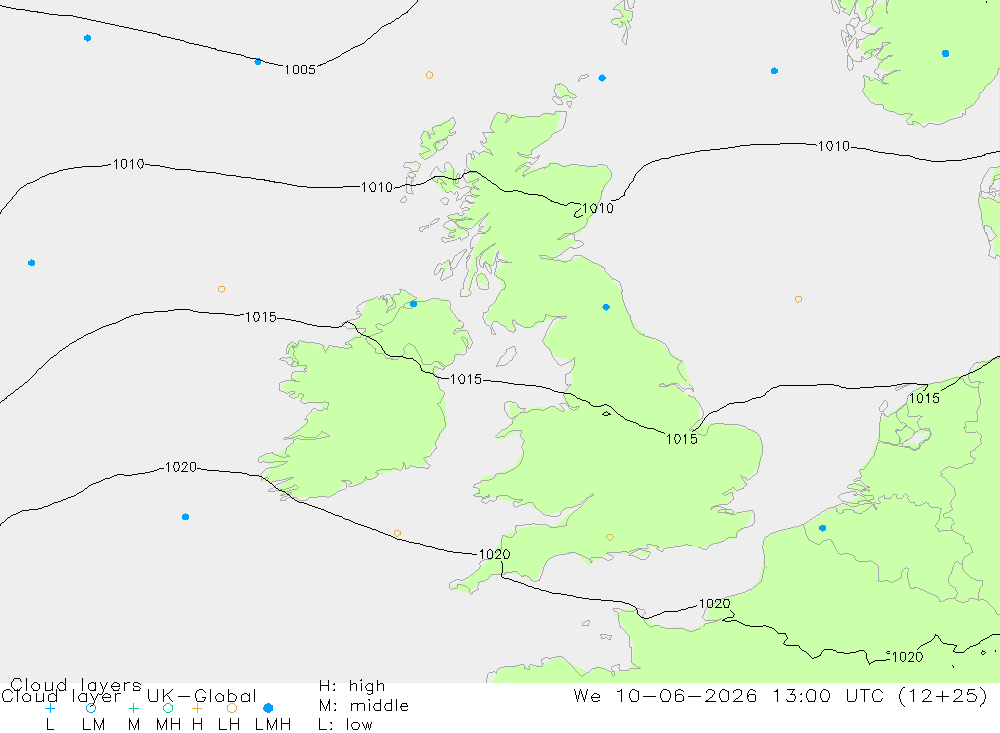Viewport: 1000px width, 733px height.
Task: Click the blue plus L legend symbol
Action: [50, 708]
